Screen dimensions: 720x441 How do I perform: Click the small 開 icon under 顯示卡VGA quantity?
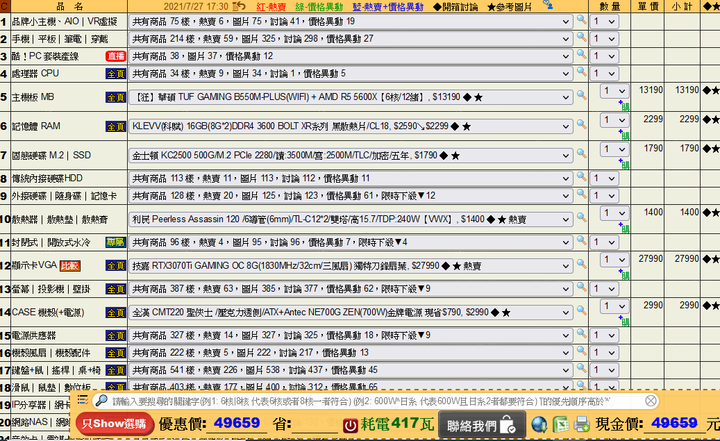point(624,274)
